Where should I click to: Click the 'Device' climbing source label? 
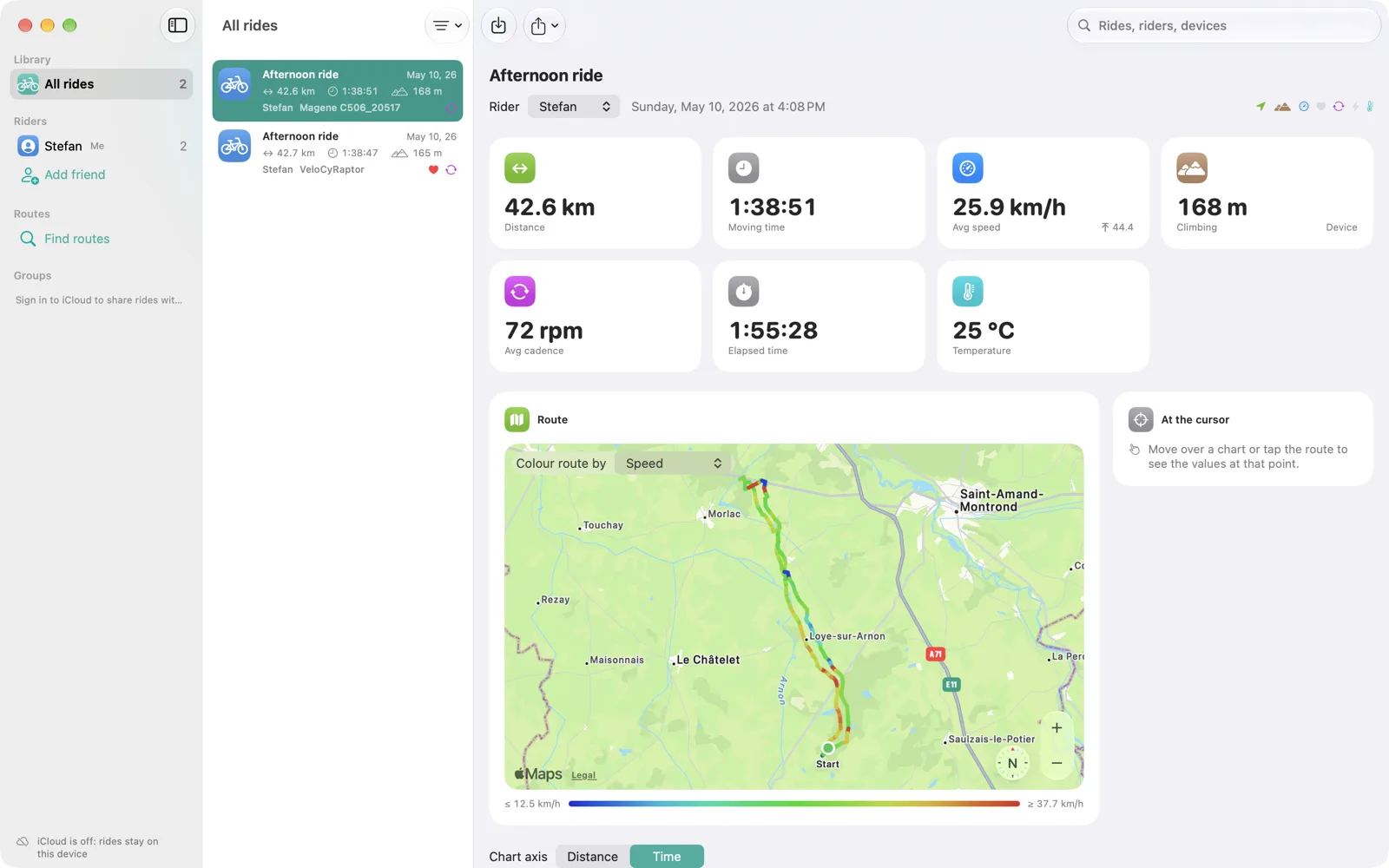pos(1341,227)
